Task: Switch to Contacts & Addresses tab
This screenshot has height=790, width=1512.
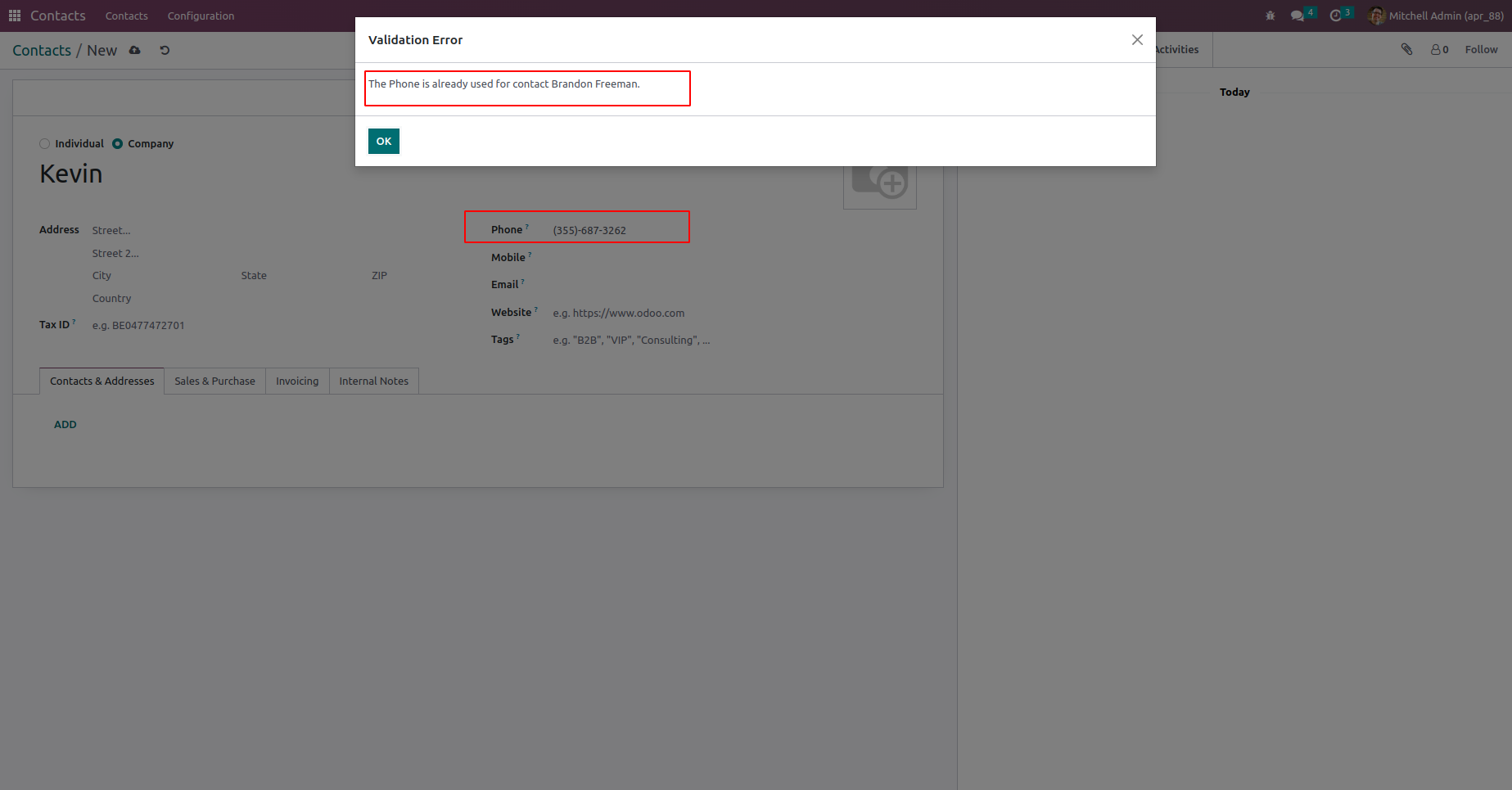Action: click(102, 381)
